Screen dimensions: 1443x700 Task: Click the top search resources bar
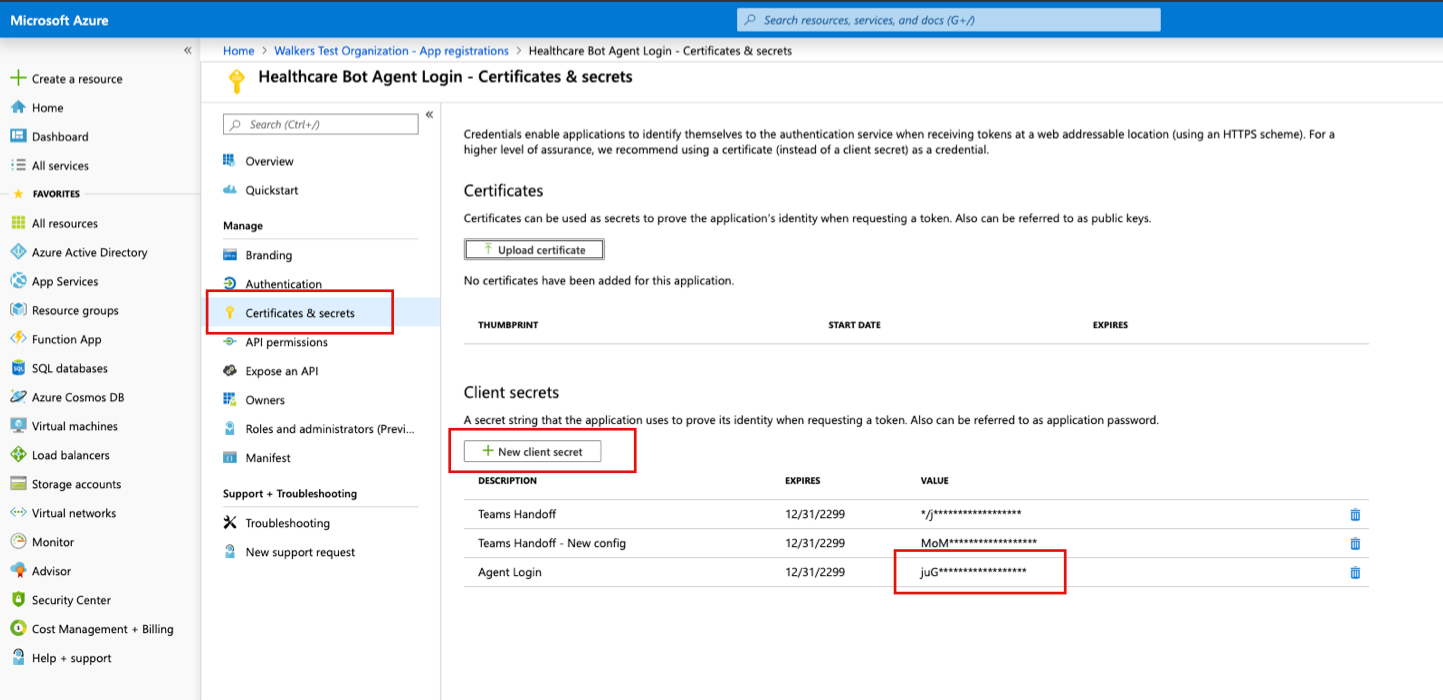pos(947,19)
